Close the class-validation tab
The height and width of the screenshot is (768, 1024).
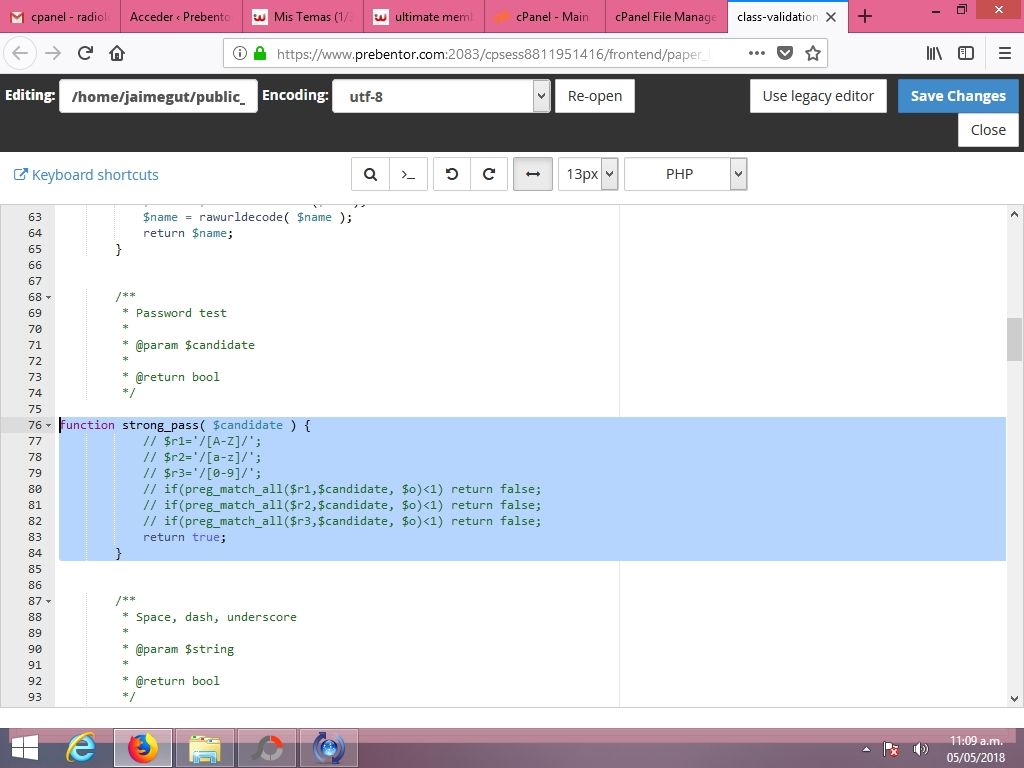[x=831, y=17]
